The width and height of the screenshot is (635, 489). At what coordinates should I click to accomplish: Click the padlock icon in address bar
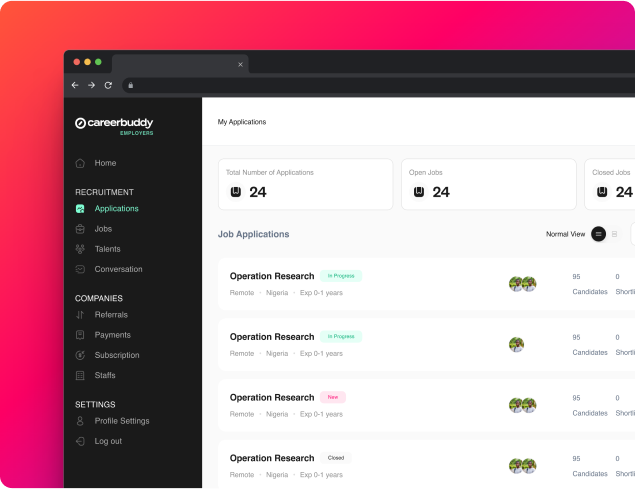(x=130, y=85)
